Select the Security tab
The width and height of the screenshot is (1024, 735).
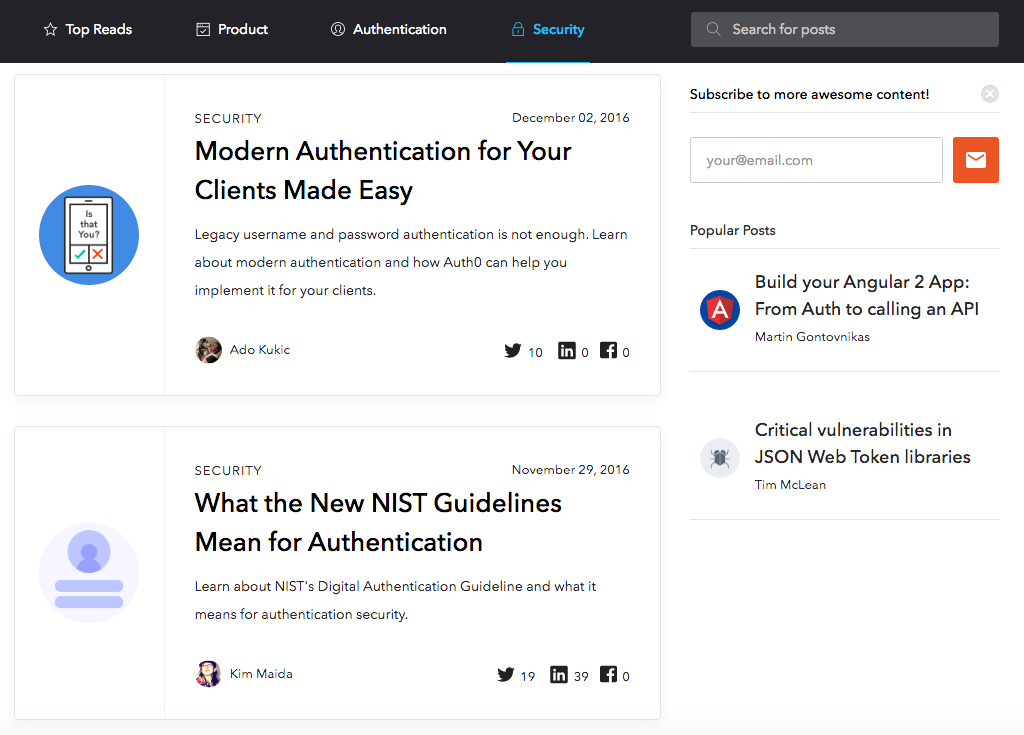tap(548, 30)
